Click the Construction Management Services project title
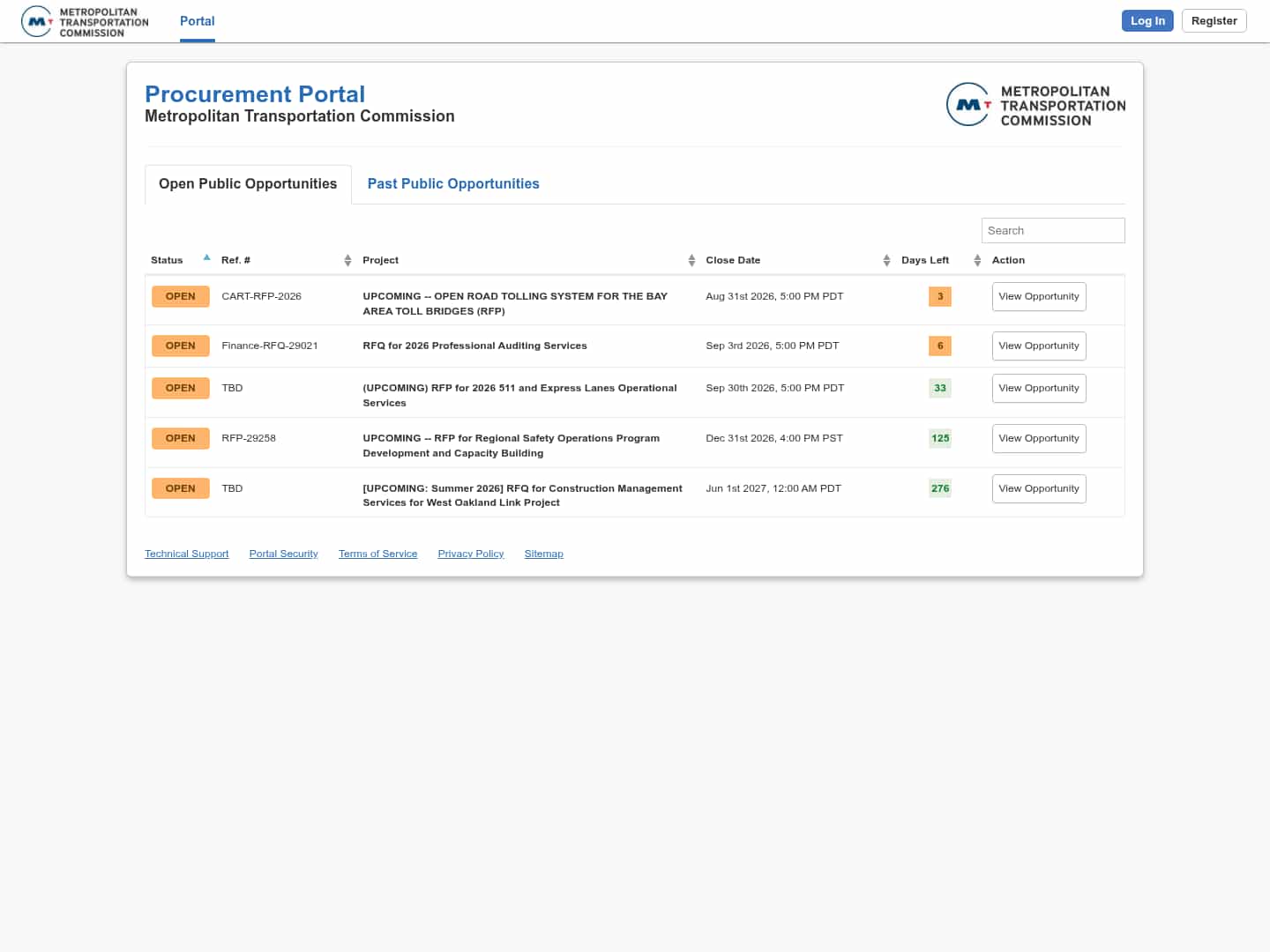 pyautogui.click(x=523, y=496)
